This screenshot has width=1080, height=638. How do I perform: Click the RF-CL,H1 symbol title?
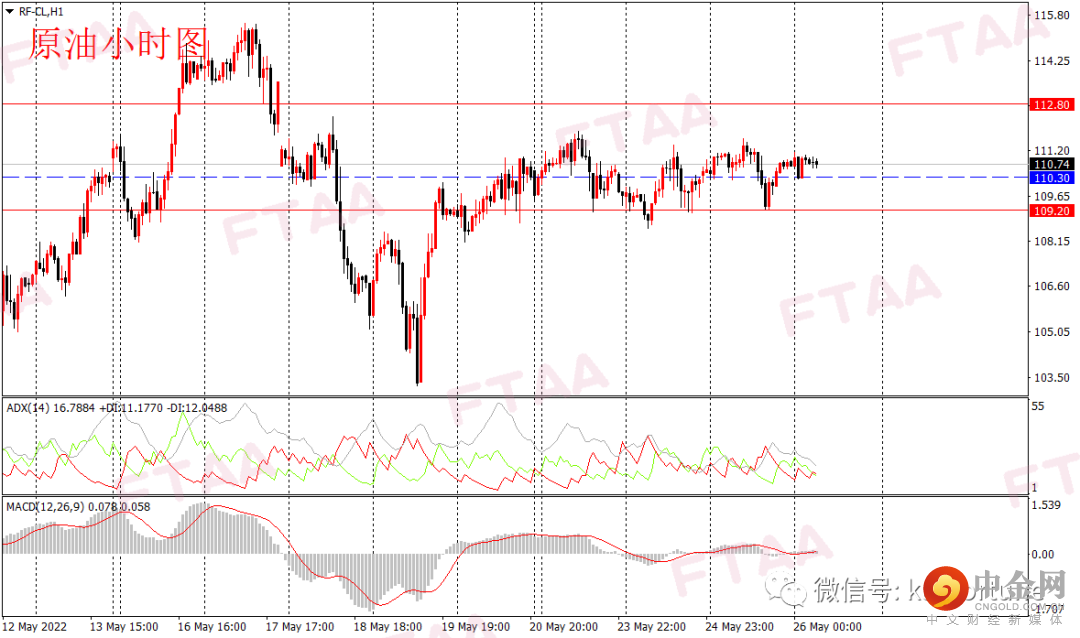(41, 12)
